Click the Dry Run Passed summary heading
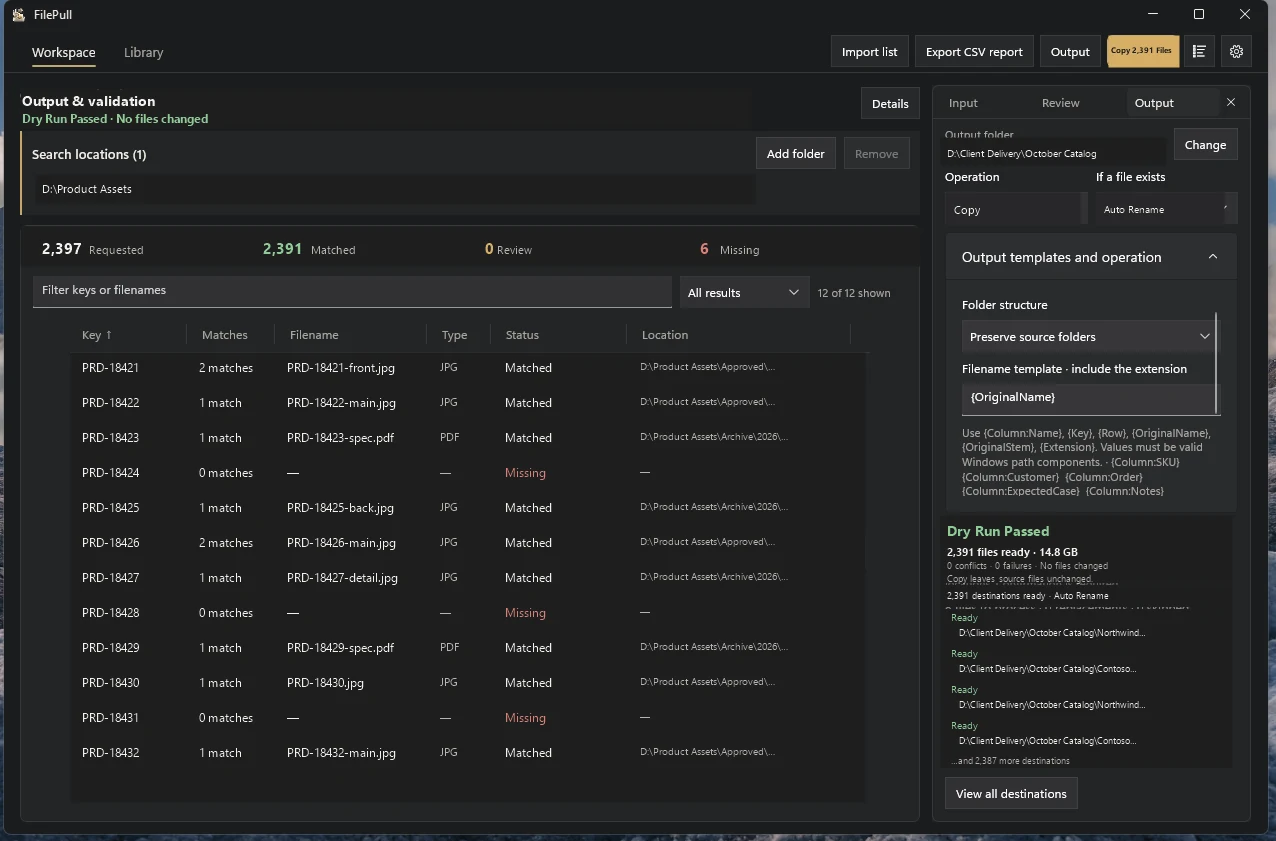Viewport: 1276px width, 841px height. [x=998, y=531]
